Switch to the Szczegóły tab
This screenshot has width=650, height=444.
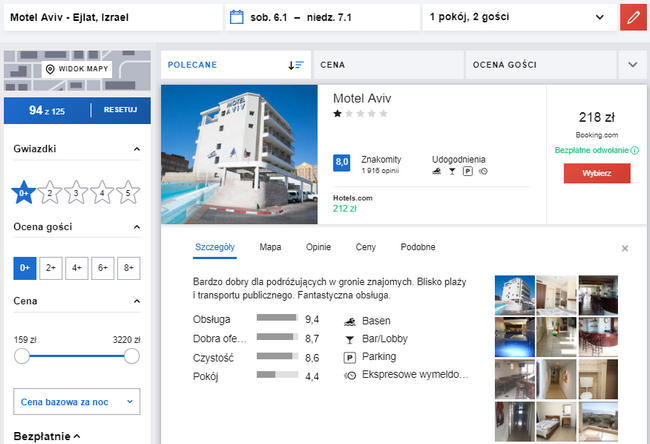[x=215, y=247]
